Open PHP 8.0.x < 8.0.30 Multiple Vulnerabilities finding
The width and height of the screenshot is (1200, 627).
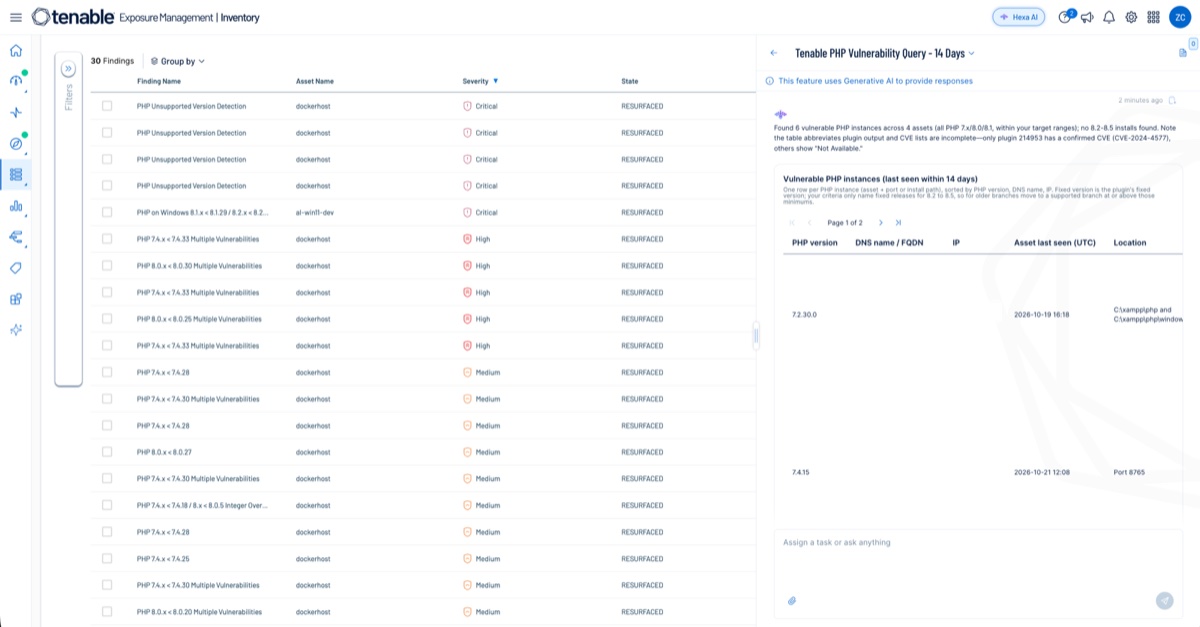[x=200, y=266]
